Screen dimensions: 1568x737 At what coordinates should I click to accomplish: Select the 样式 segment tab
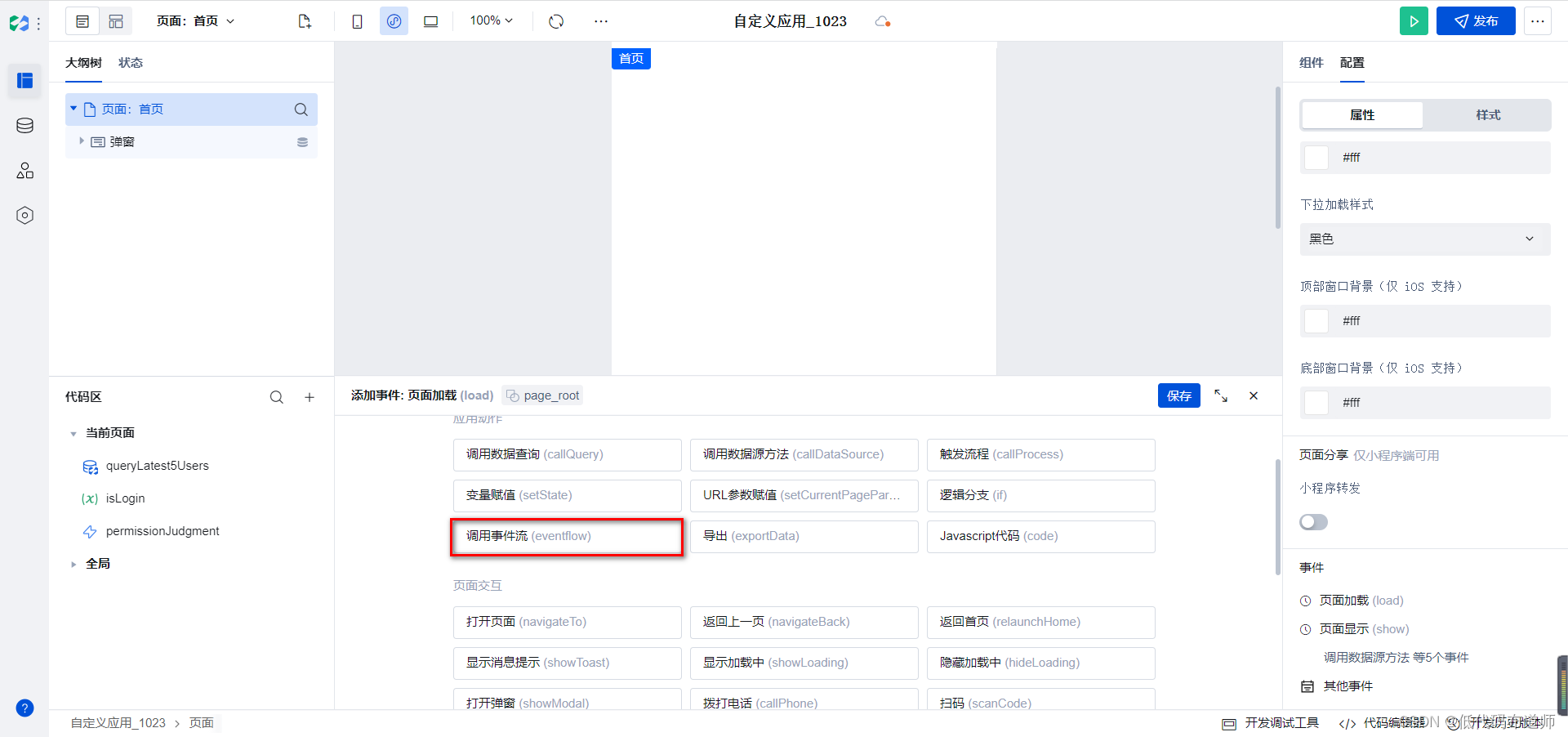click(1488, 115)
